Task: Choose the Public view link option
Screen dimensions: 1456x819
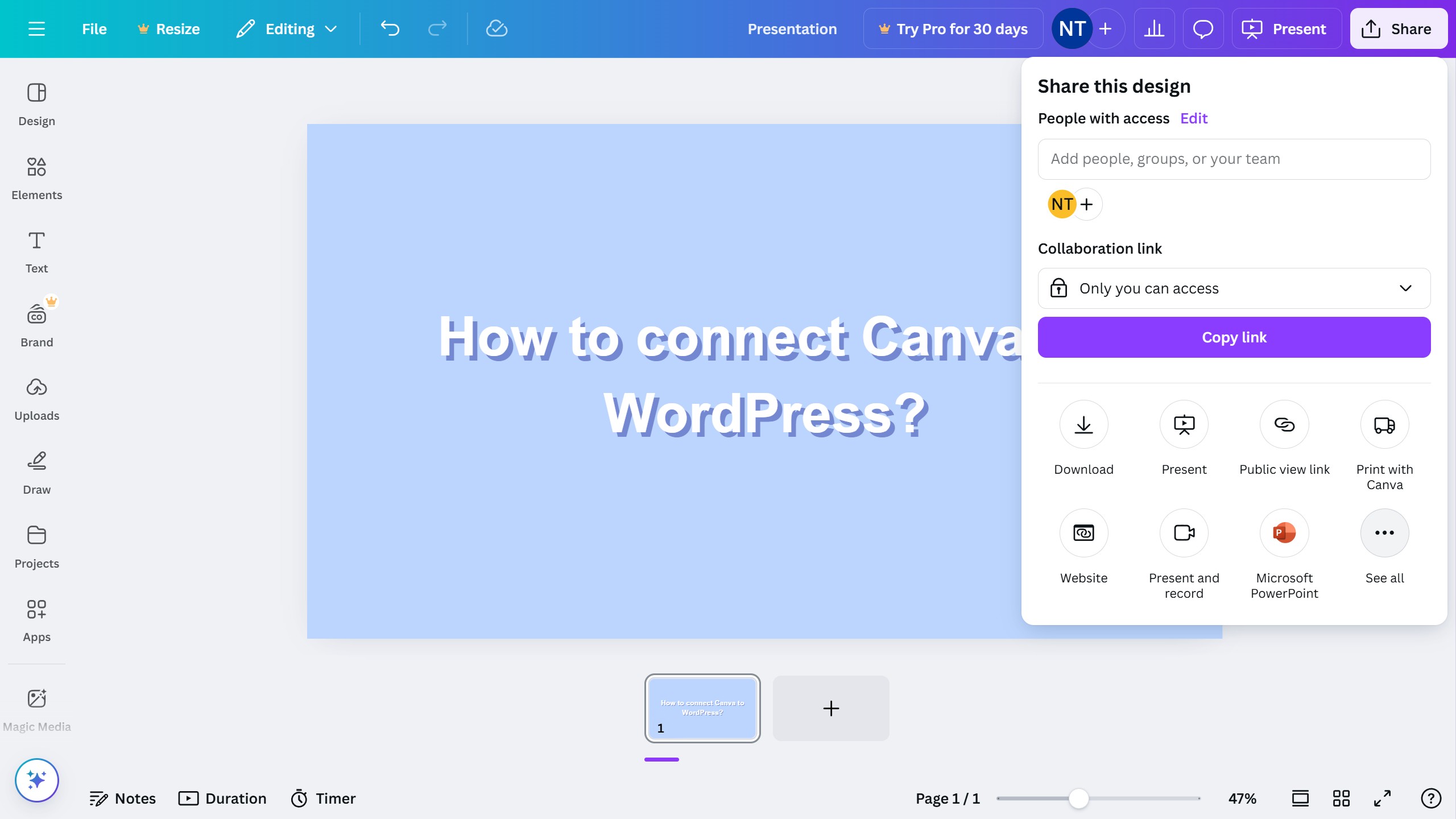Action: [1284, 425]
